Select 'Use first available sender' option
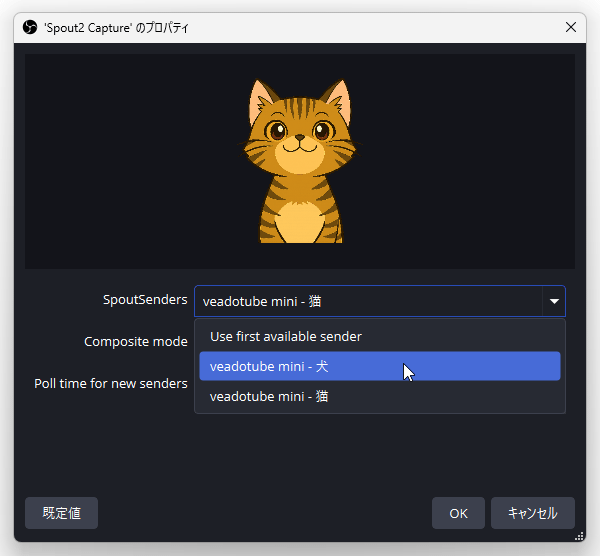The width and height of the screenshot is (600, 556). pyautogui.click(x=380, y=336)
